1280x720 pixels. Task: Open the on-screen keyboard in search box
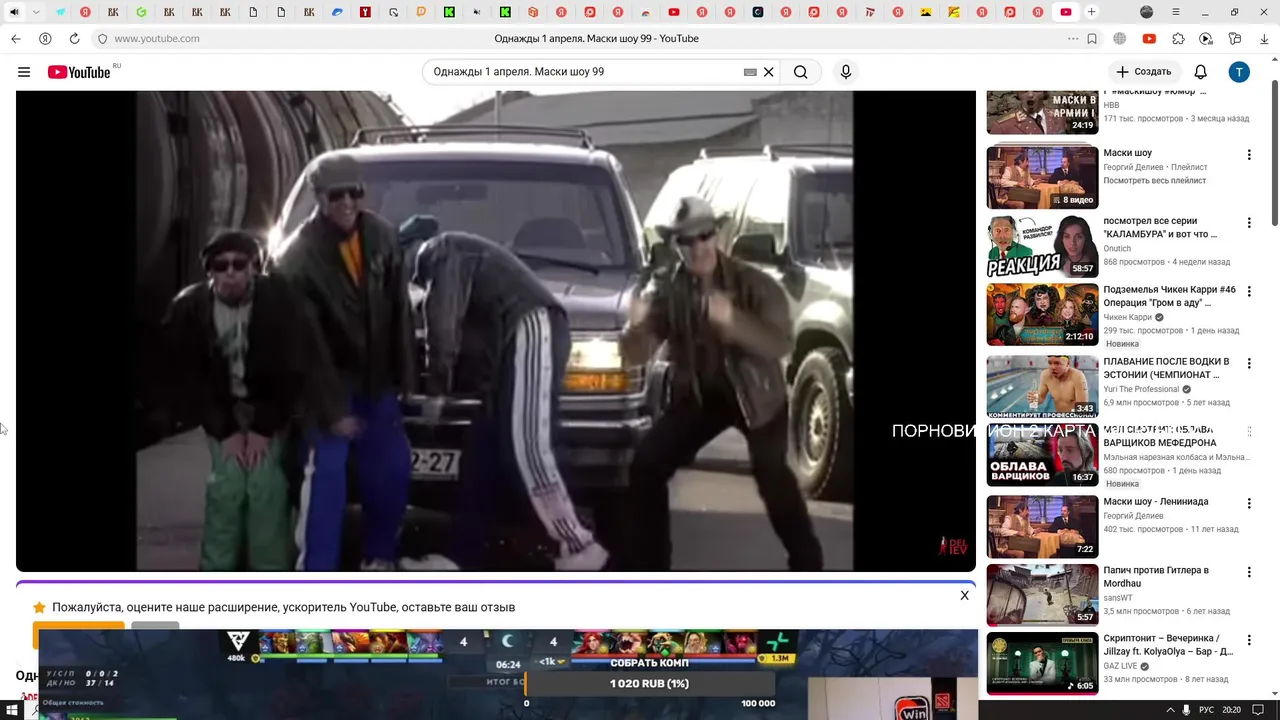click(750, 72)
